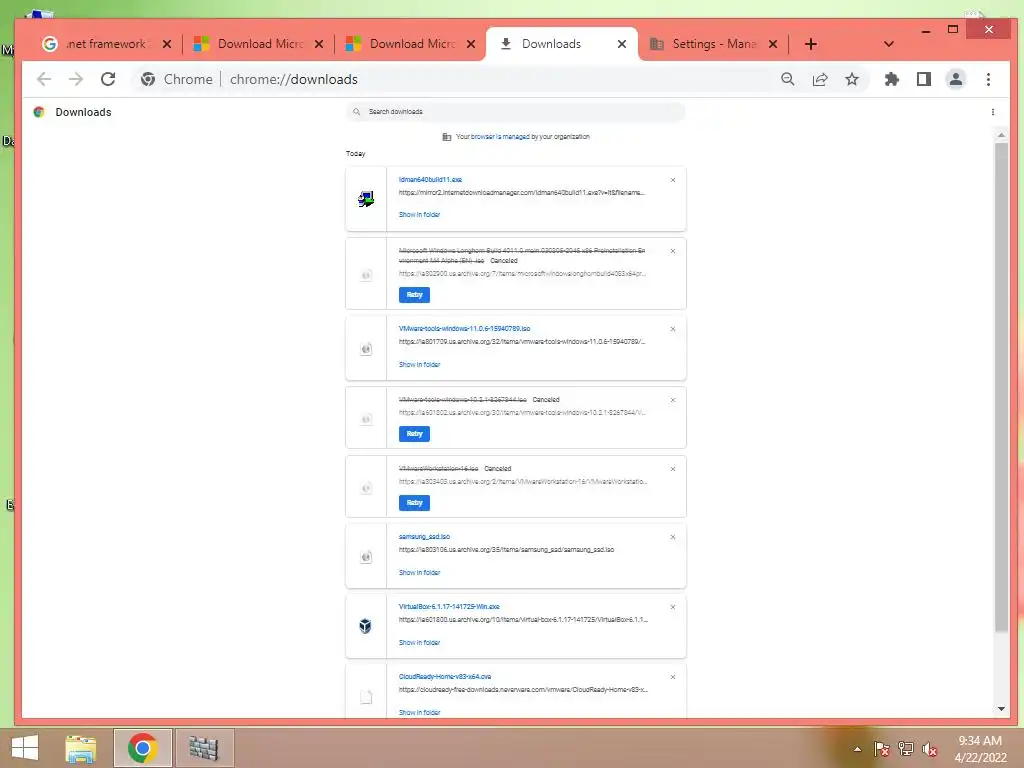Expand the tab search chevron
The image size is (1024, 768).
coord(888,44)
